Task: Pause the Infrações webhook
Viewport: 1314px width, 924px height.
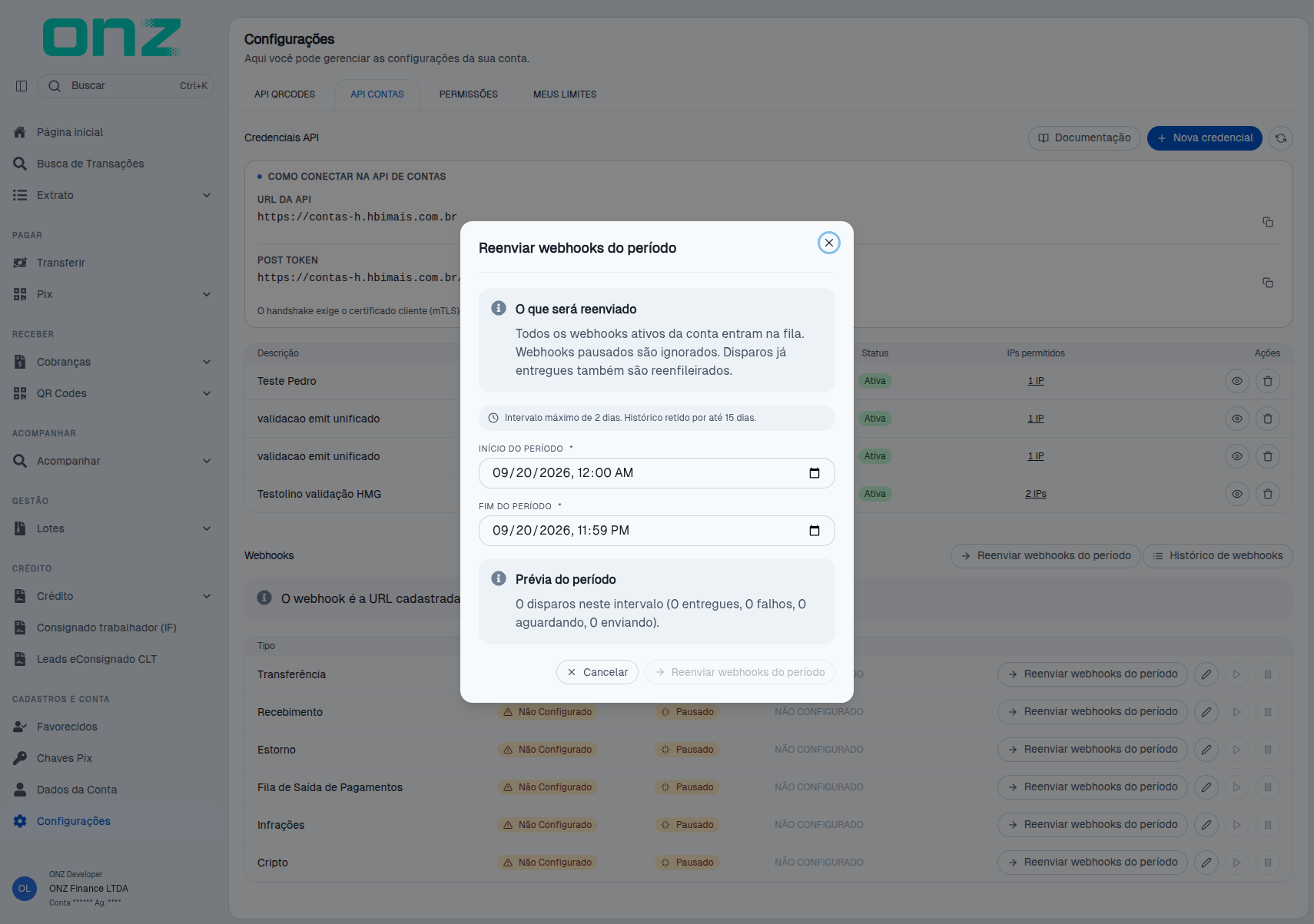Action: (1268, 825)
